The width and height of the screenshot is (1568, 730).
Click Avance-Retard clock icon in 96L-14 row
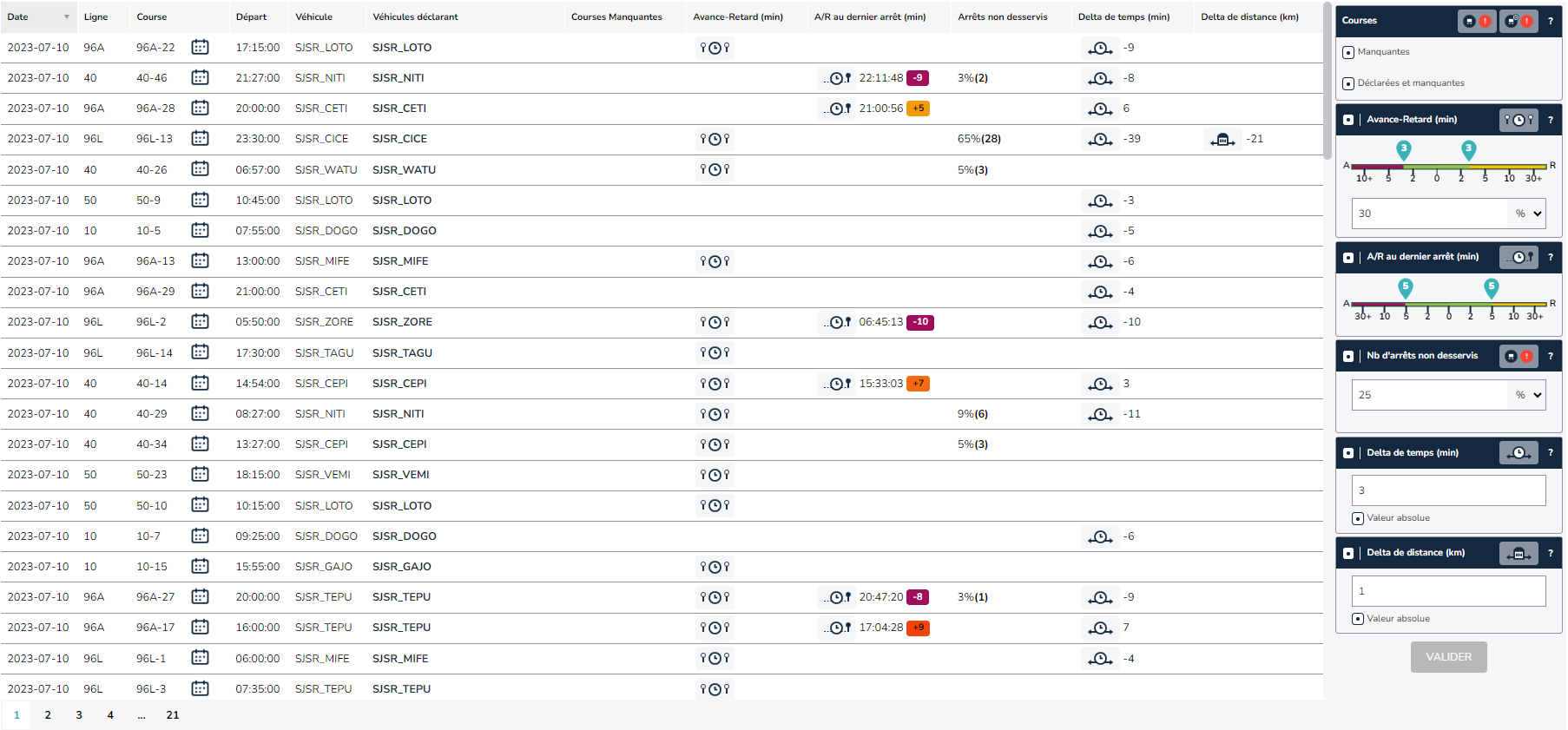coord(715,352)
